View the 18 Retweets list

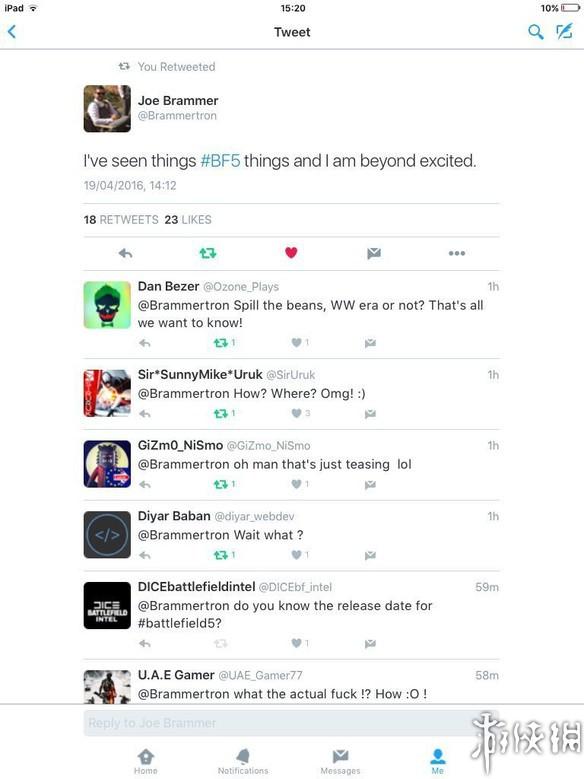[121, 220]
